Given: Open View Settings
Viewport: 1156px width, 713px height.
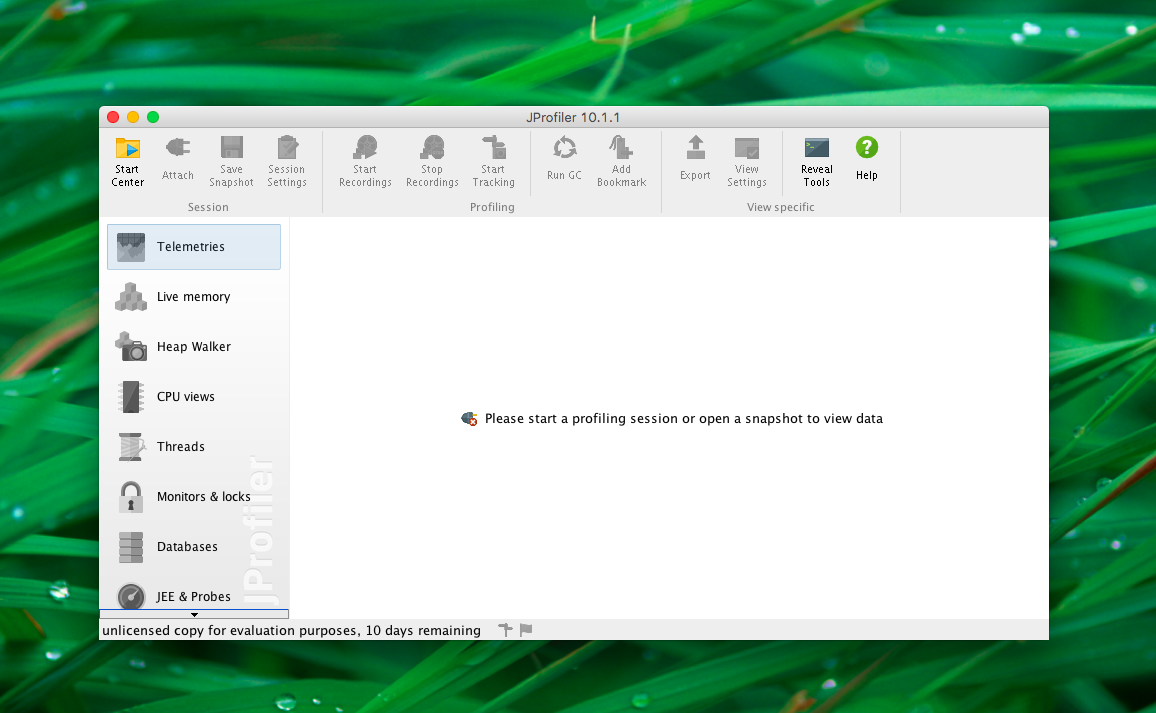Looking at the screenshot, I should pos(747,161).
